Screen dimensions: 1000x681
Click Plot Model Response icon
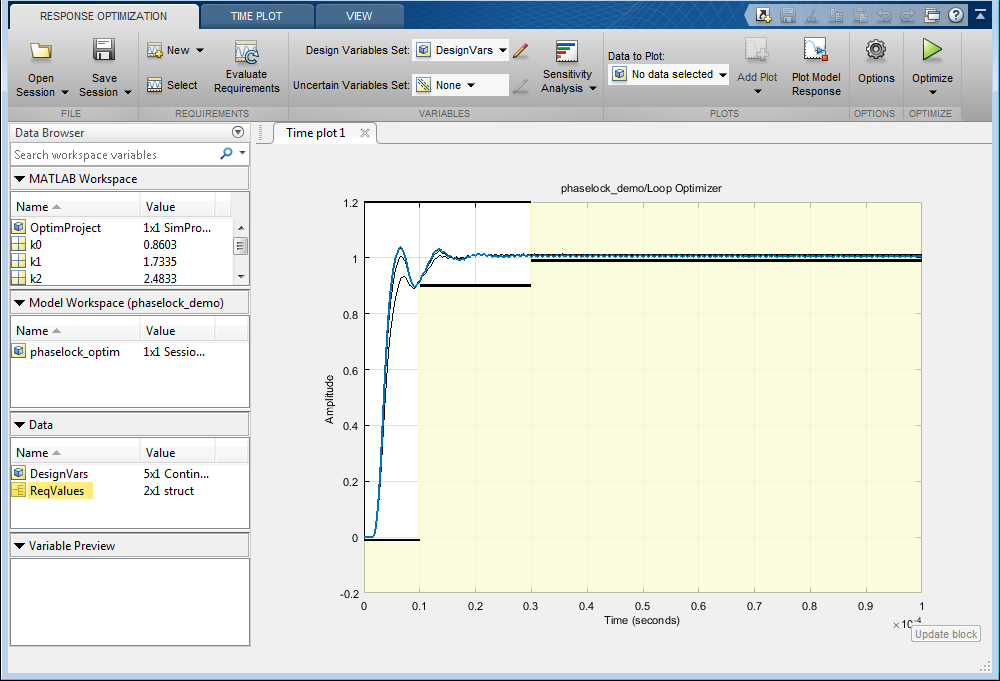[816, 51]
